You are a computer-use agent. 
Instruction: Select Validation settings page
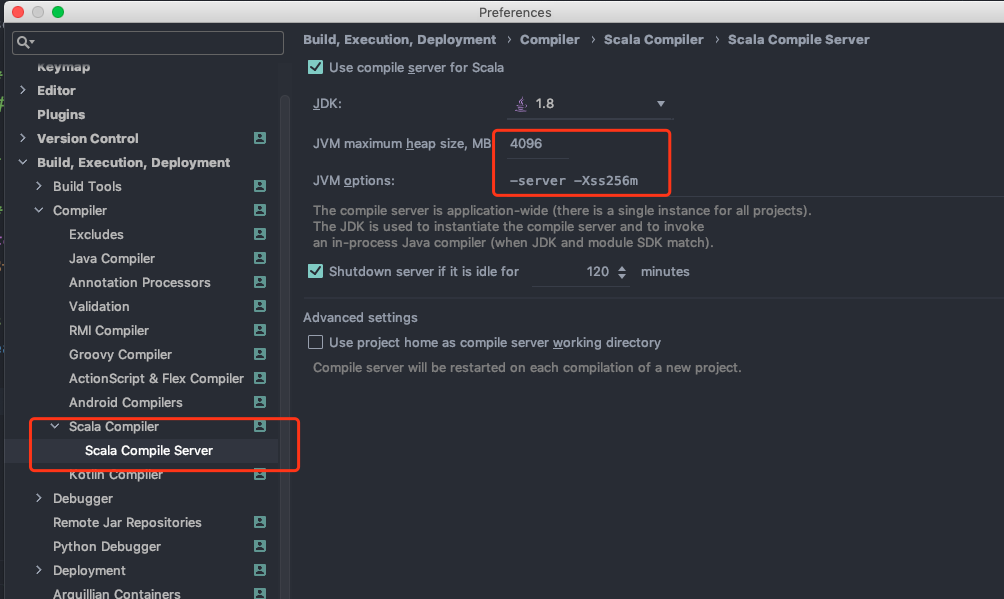[99, 307]
